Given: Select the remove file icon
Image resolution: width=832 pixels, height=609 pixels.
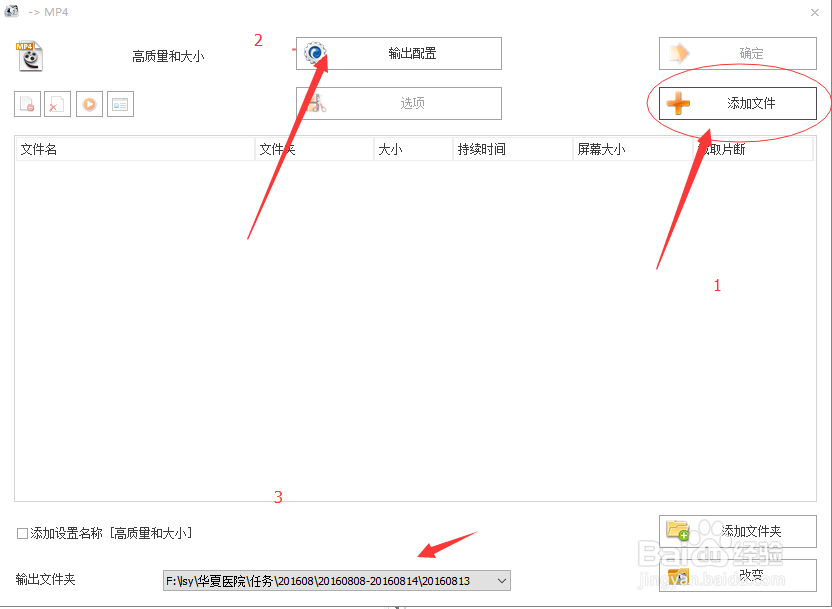Looking at the screenshot, I should tap(27, 103).
